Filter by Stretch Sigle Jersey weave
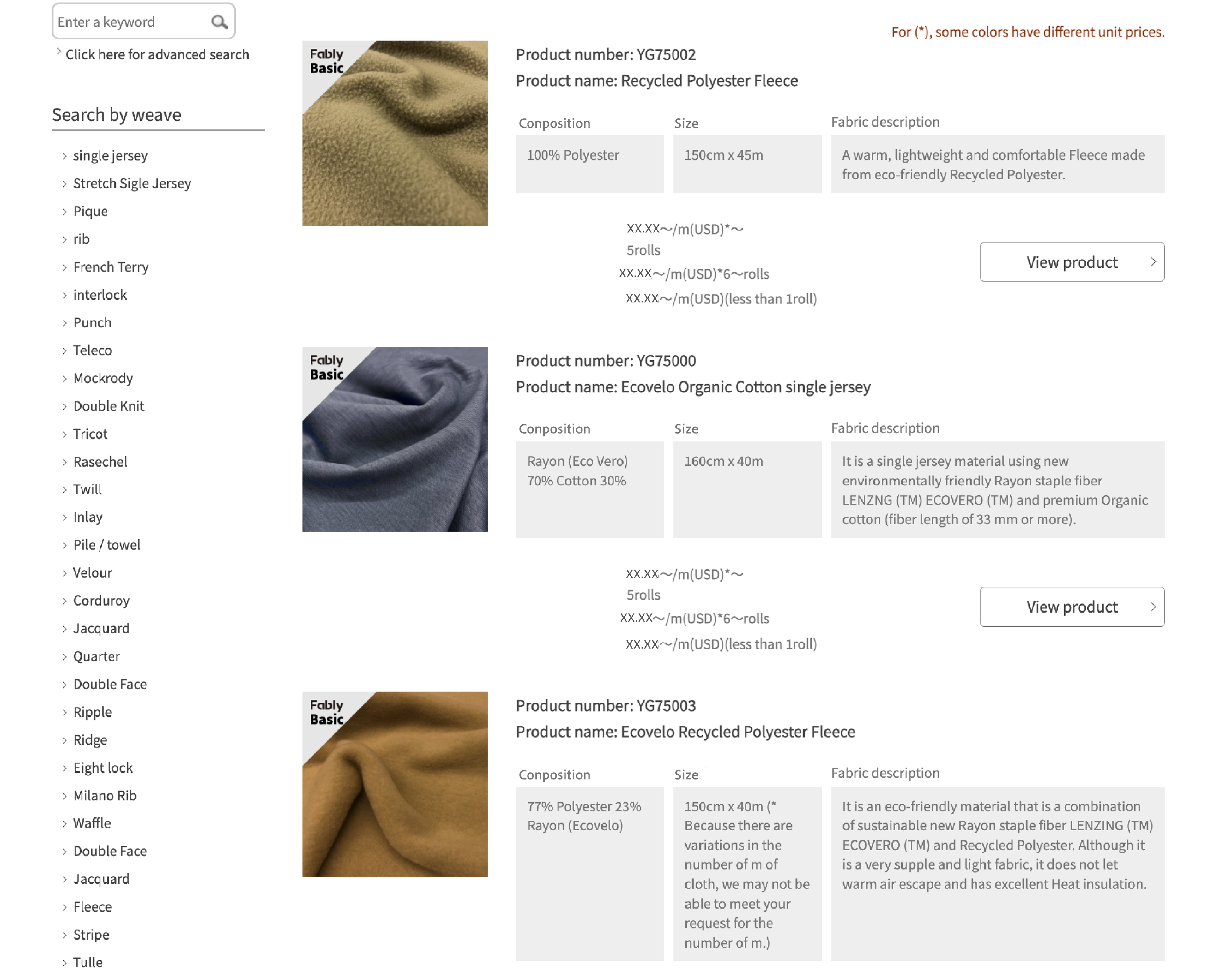The height and width of the screenshot is (975, 1232). [132, 184]
